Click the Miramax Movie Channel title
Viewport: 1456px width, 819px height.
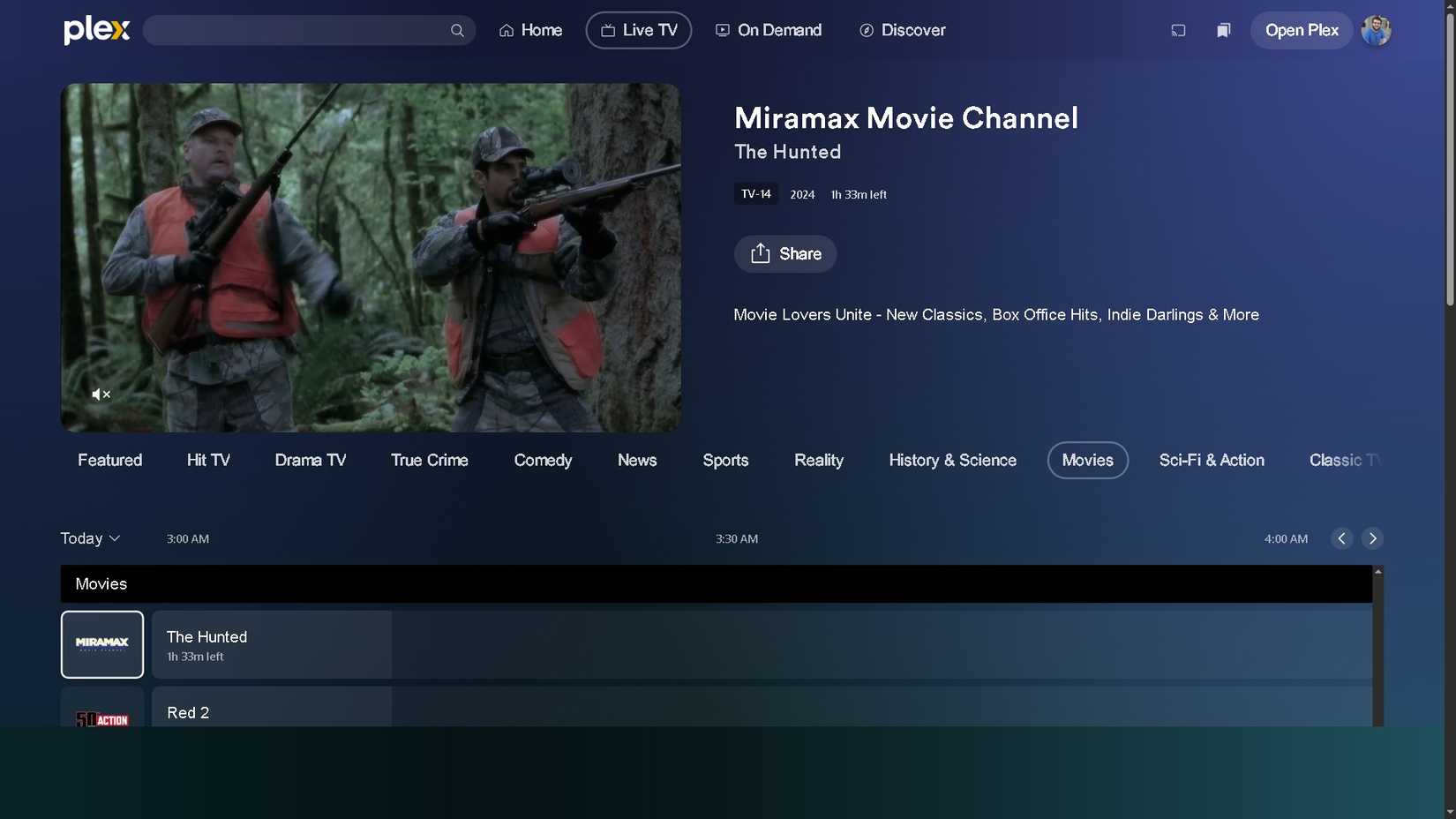click(x=906, y=118)
